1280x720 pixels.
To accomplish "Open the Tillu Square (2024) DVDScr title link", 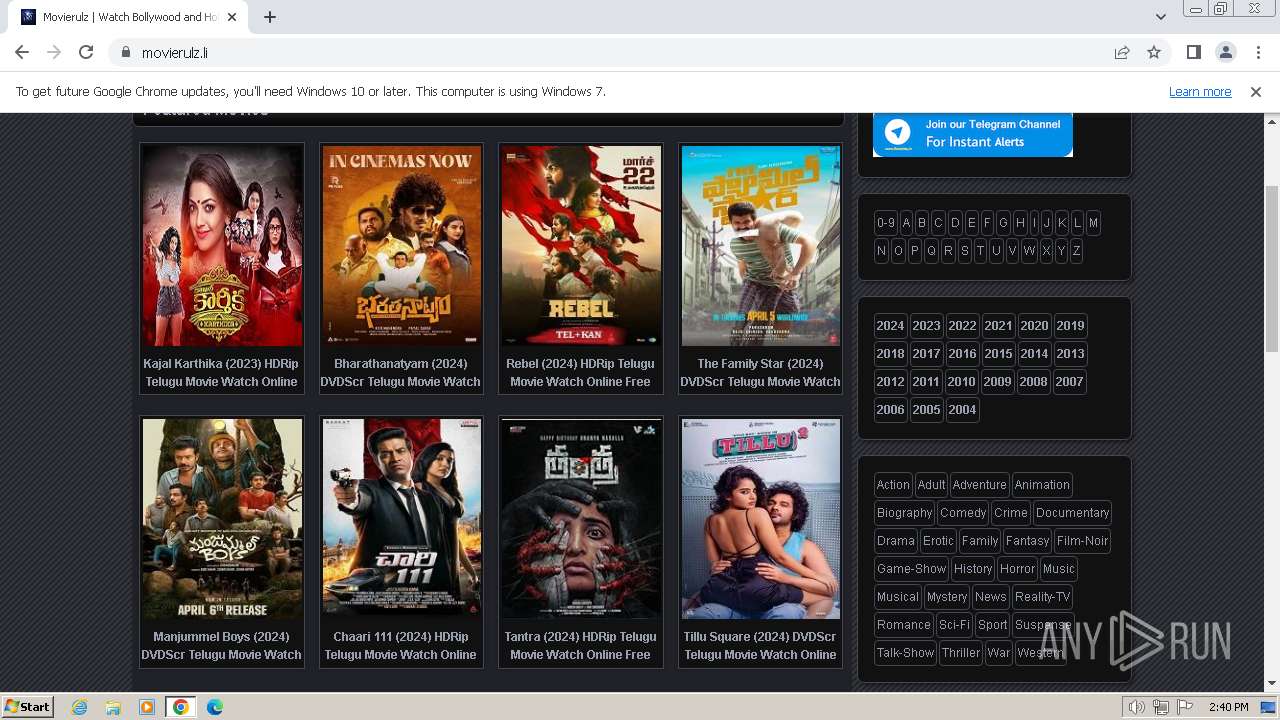I will click(760, 646).
